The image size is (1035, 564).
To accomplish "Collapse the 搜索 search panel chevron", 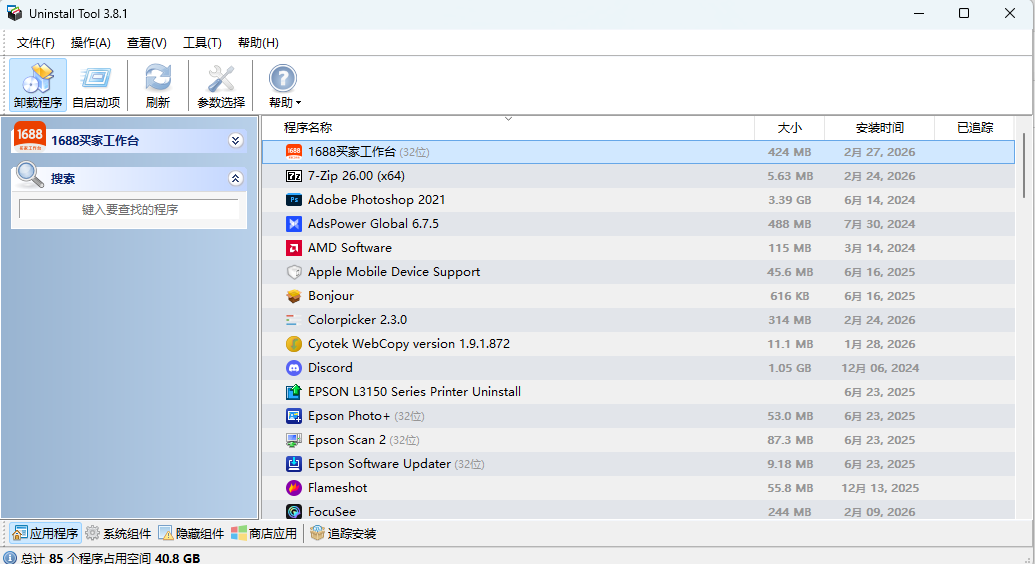I will [x=236, y=178].
